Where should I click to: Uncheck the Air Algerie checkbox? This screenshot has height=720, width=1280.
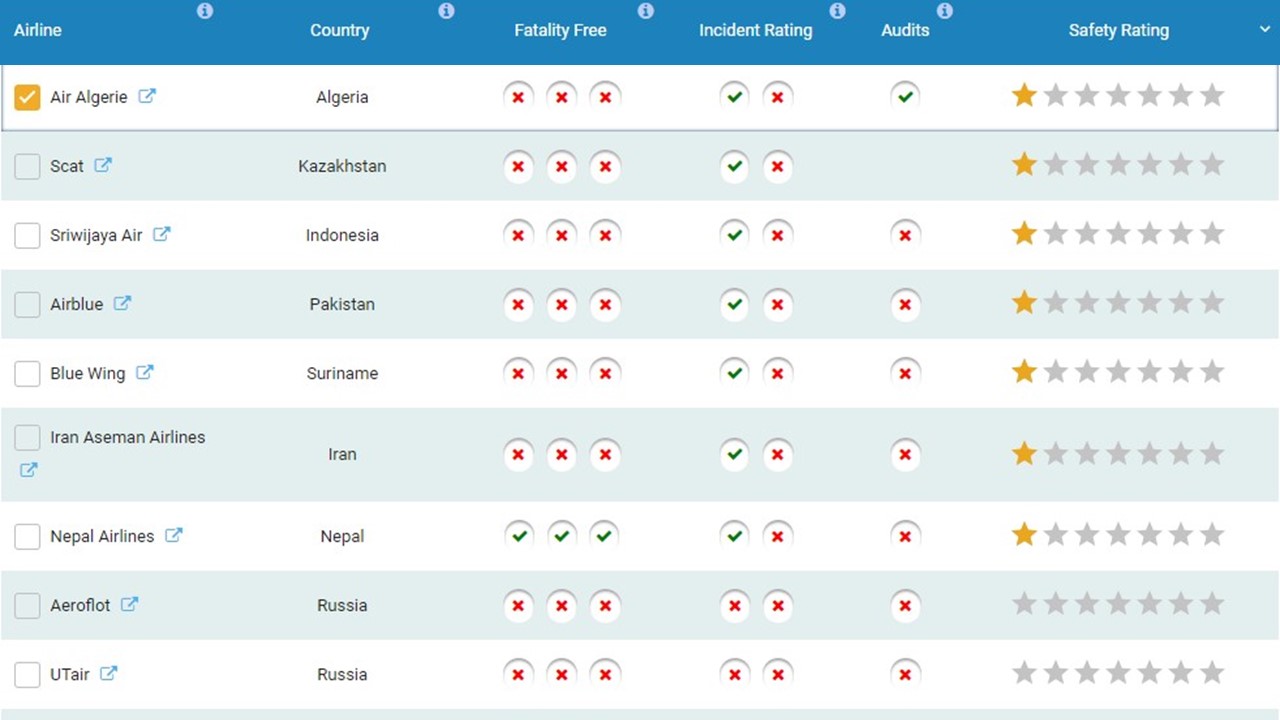(27, 97)
